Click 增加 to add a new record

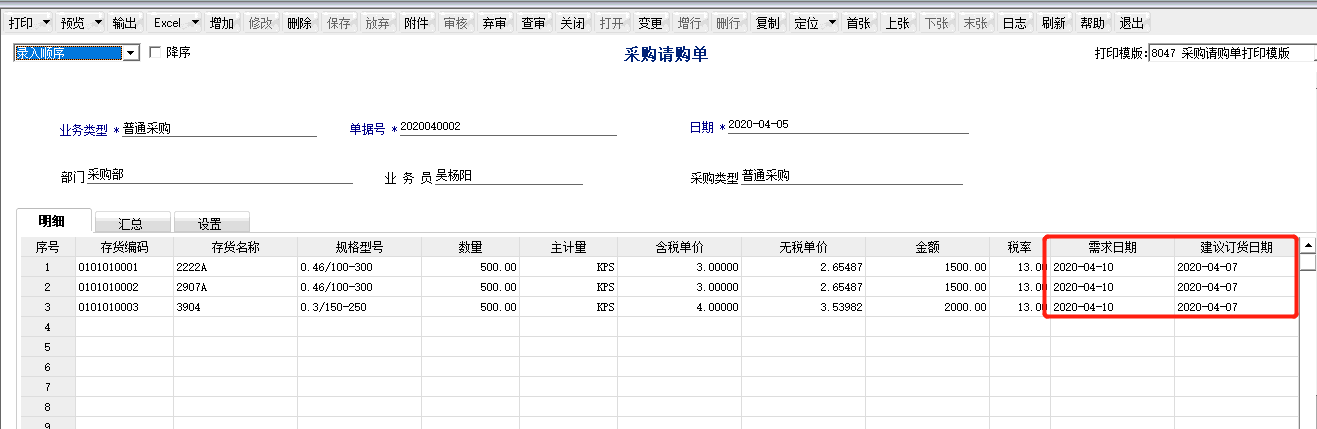(222, 23)
